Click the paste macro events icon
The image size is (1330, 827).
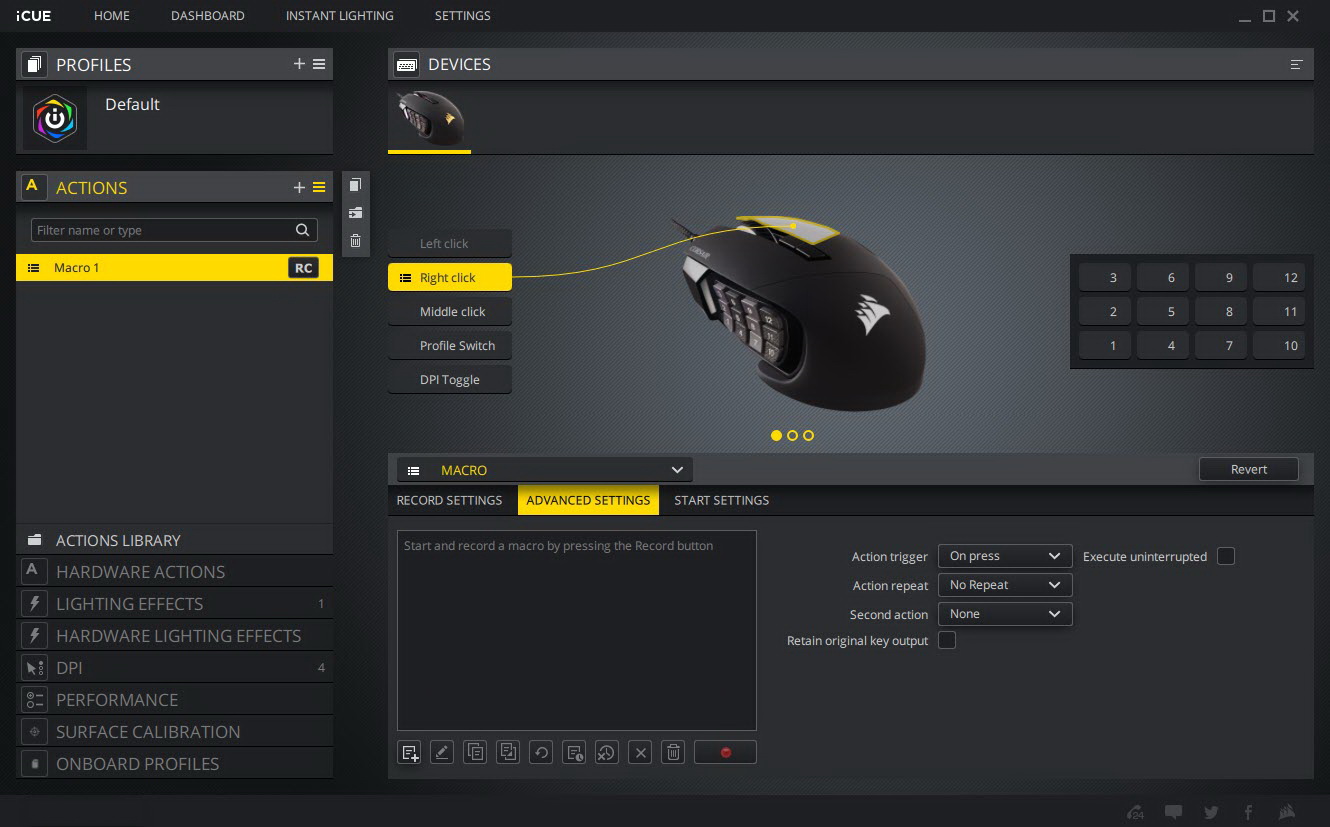click(508, 753)
